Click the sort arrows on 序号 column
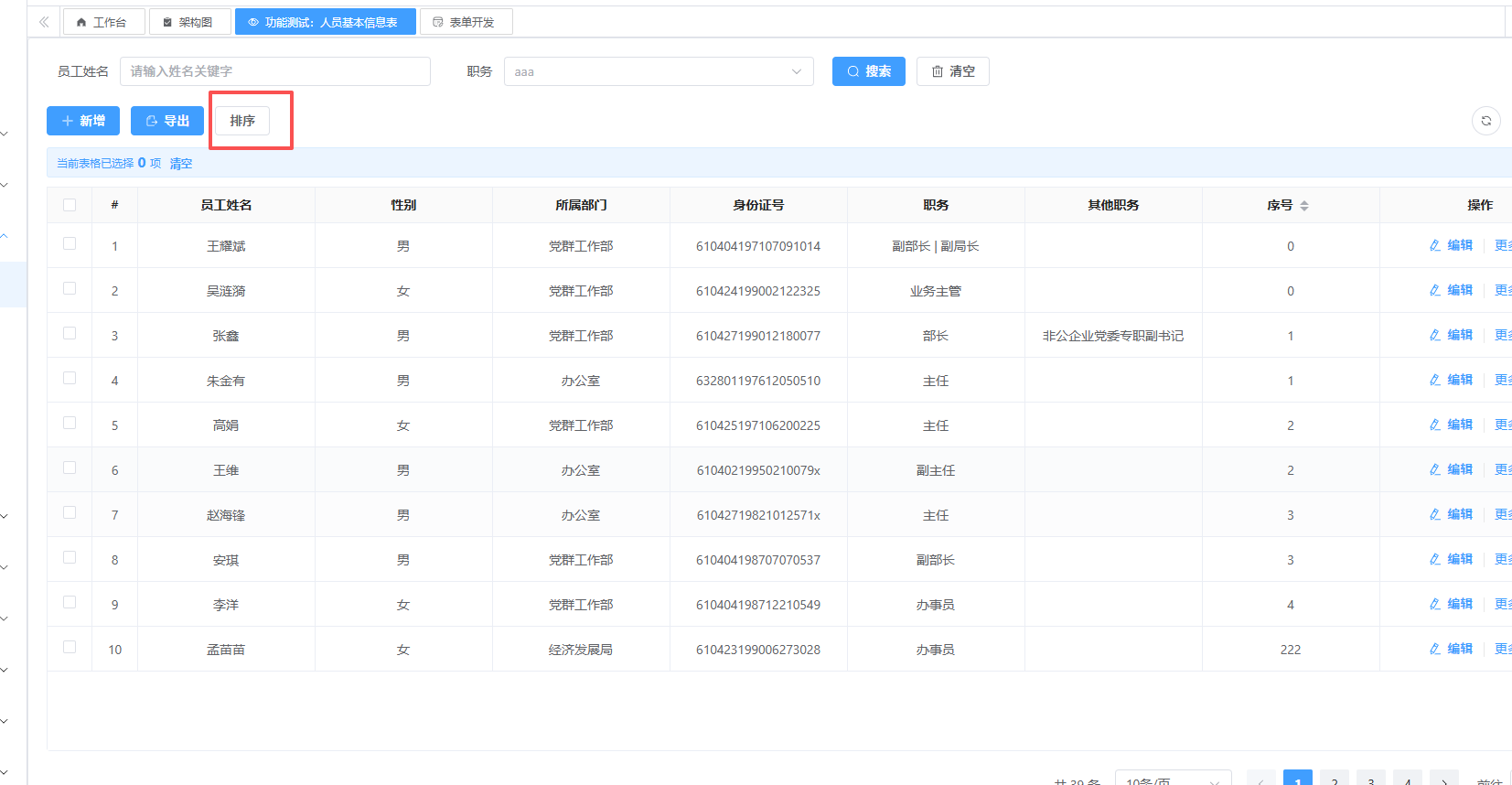 (x=1304, y=206)
